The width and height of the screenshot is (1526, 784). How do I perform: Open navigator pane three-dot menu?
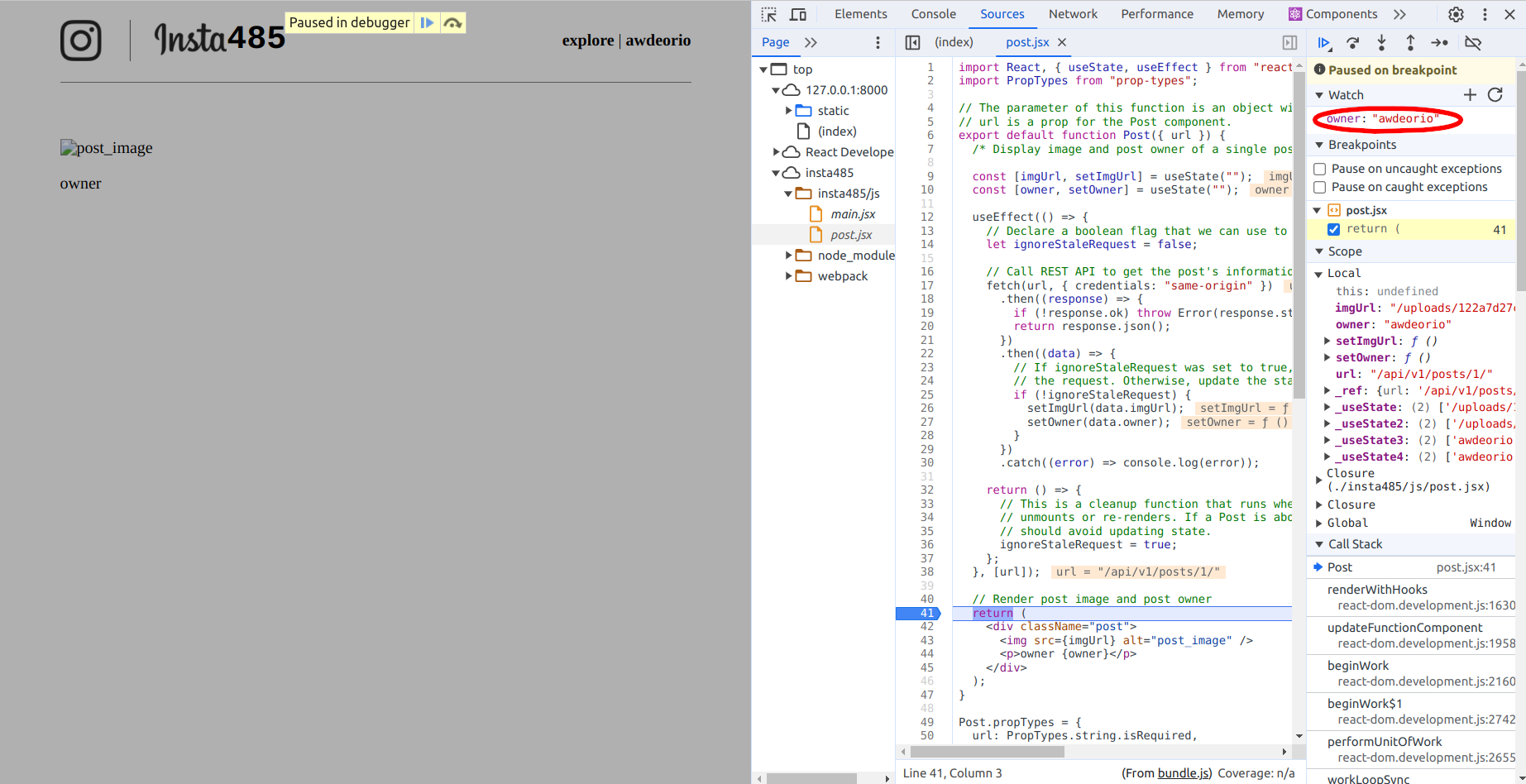click(878, 42)
